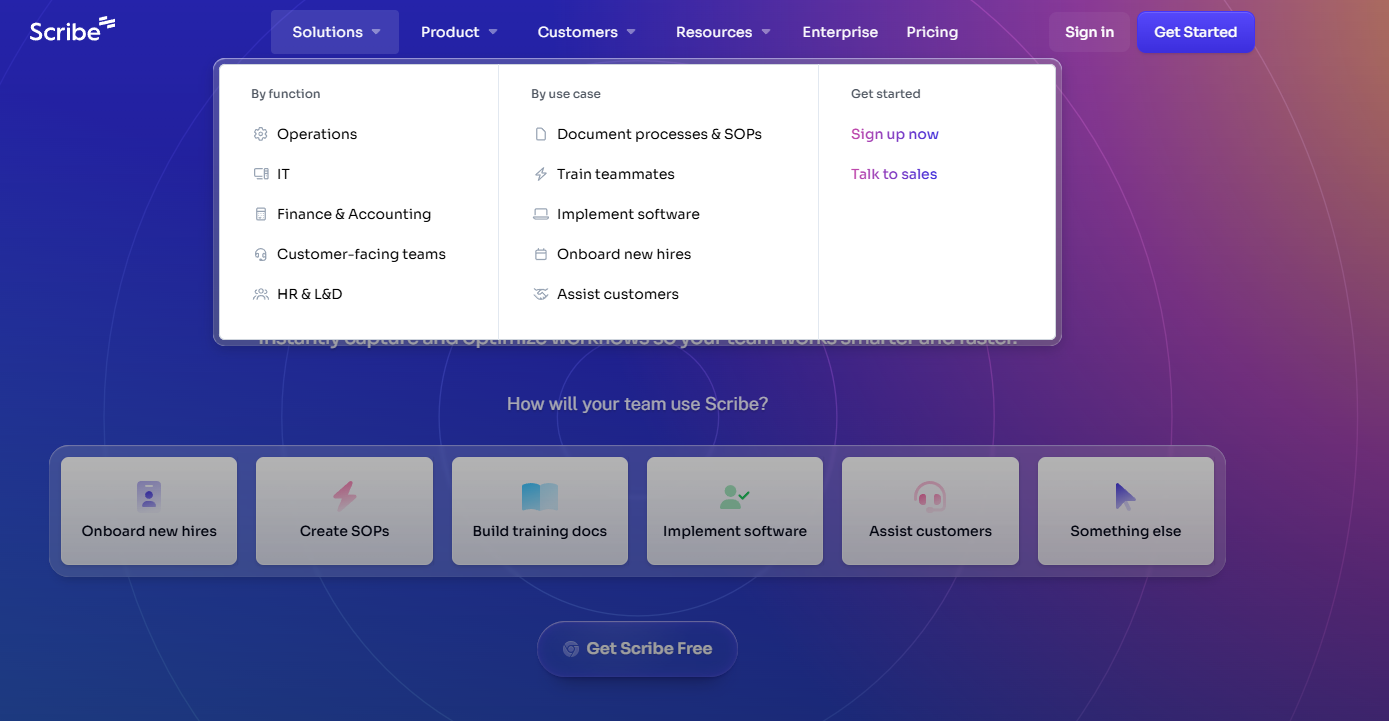Viewport: 1389px width, 721px height.
Task: Click the Operations gear icon
Action: click(x=261, y=134)
